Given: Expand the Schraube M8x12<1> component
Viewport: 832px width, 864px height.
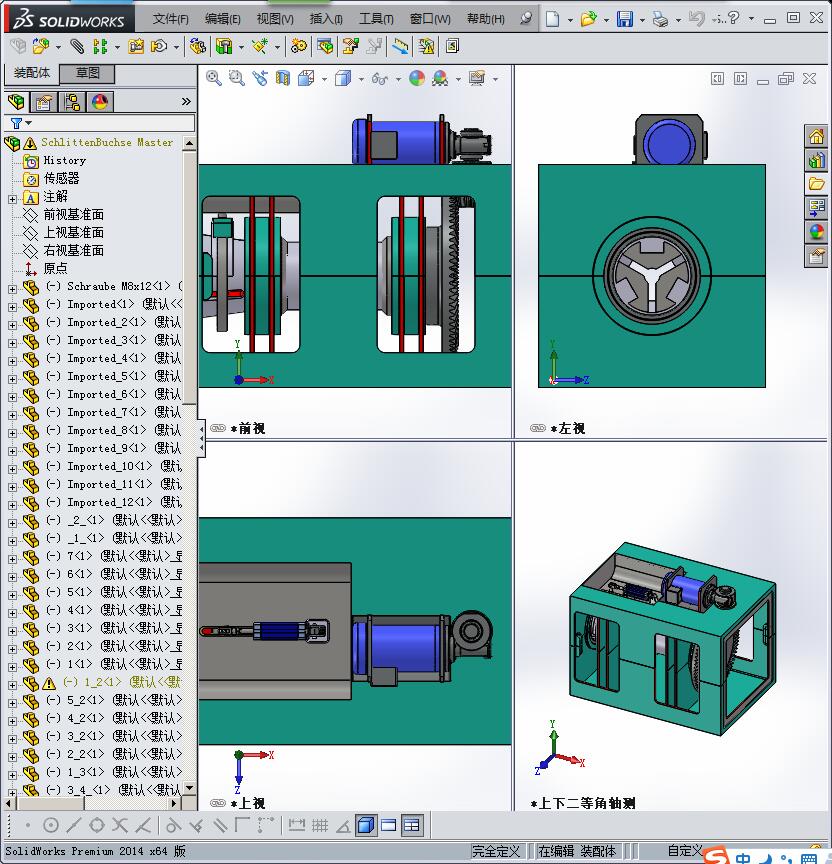Looking at the screenshot, I should (x=12, y=289).
